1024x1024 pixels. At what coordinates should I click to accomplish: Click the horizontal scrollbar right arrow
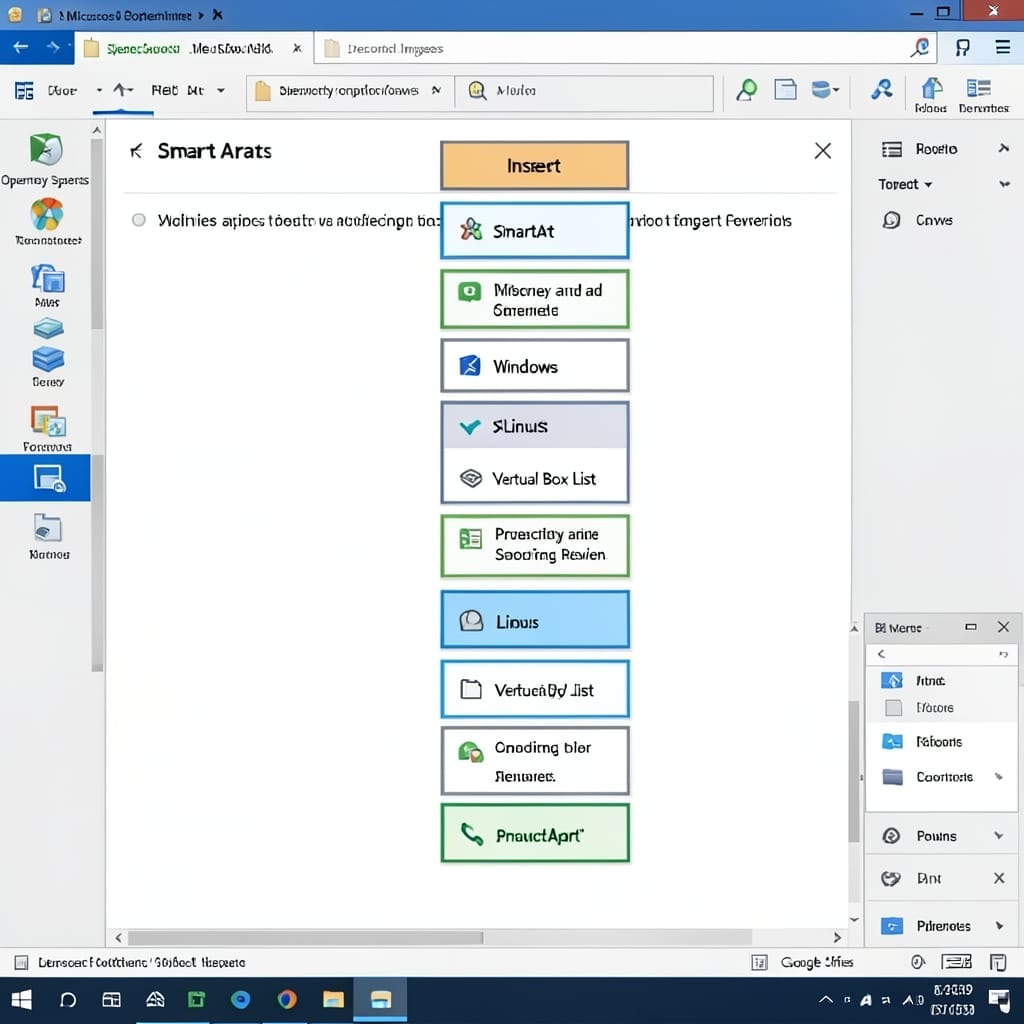pos(838,938)
